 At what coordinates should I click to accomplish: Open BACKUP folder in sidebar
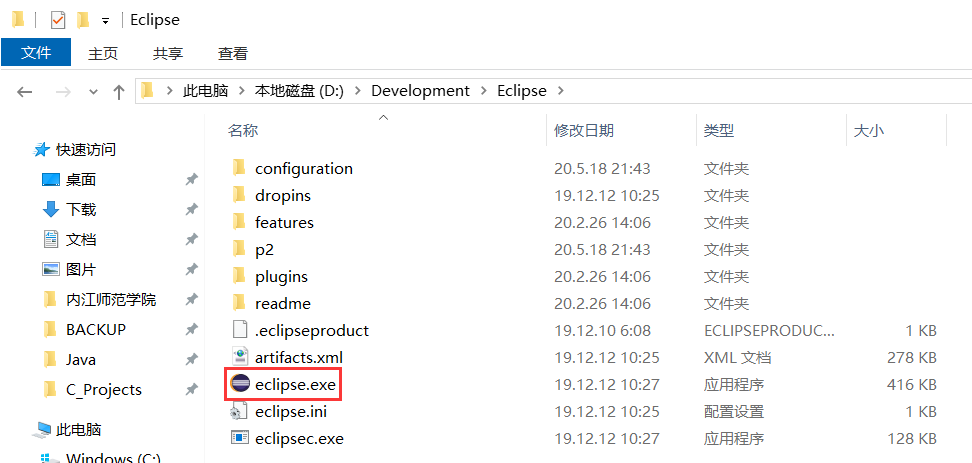click(x=95, y=330)
